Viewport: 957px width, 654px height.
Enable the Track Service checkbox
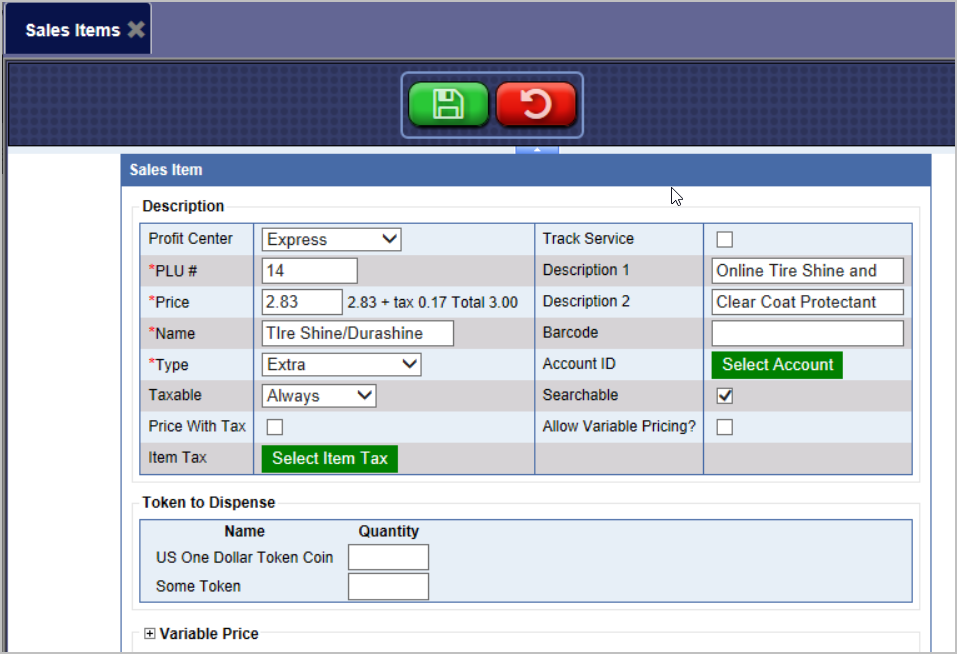click(725, 239)
